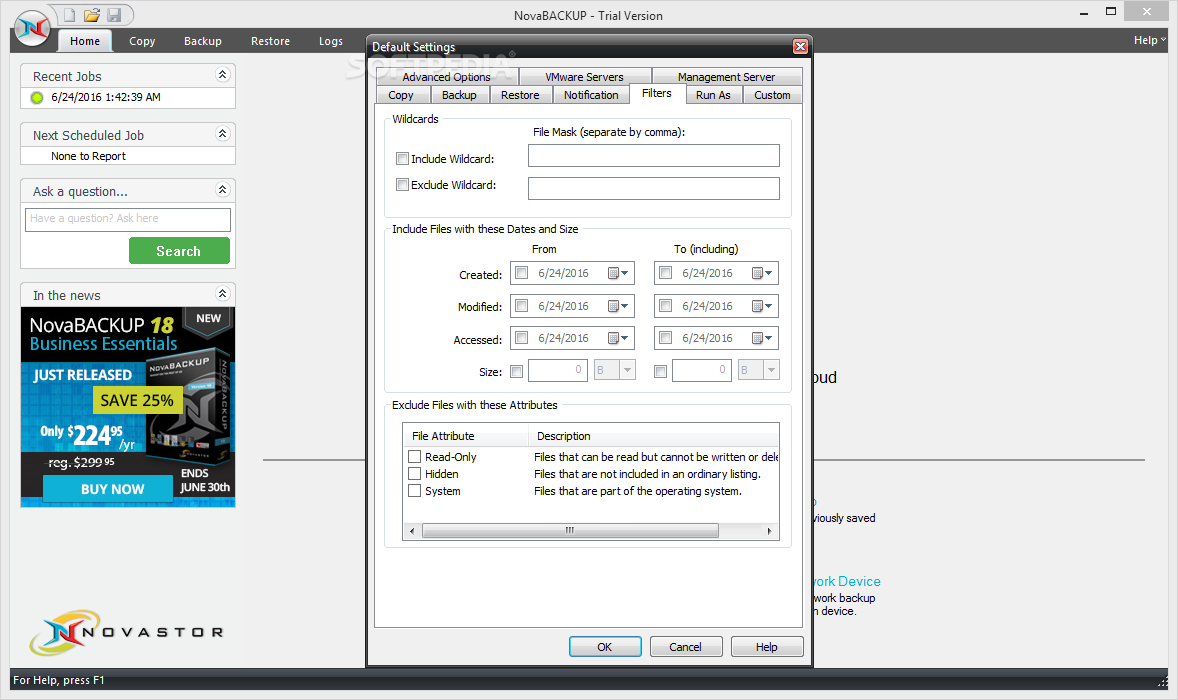Click the attributes list left scroll arrow
The height and width of the screenshot is (700, 1178).
click(x=412, y=531)
